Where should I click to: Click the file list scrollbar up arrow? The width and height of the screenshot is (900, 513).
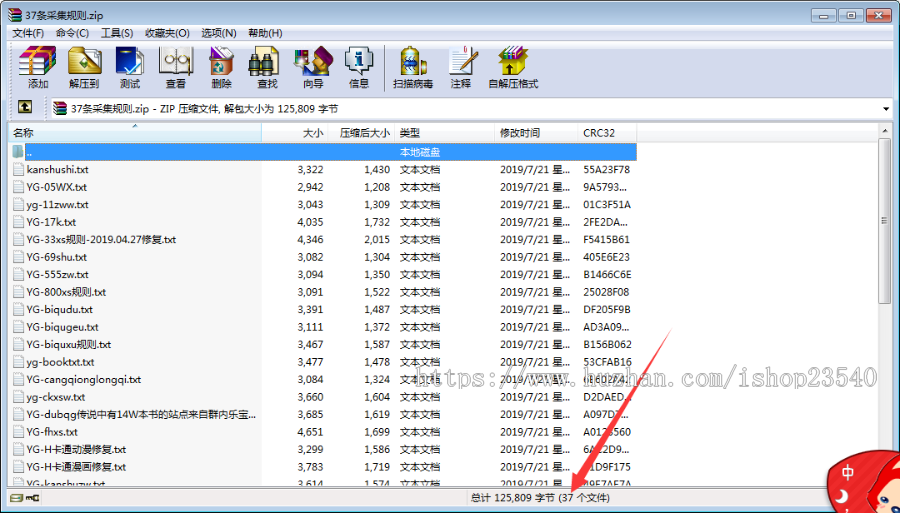885,131
